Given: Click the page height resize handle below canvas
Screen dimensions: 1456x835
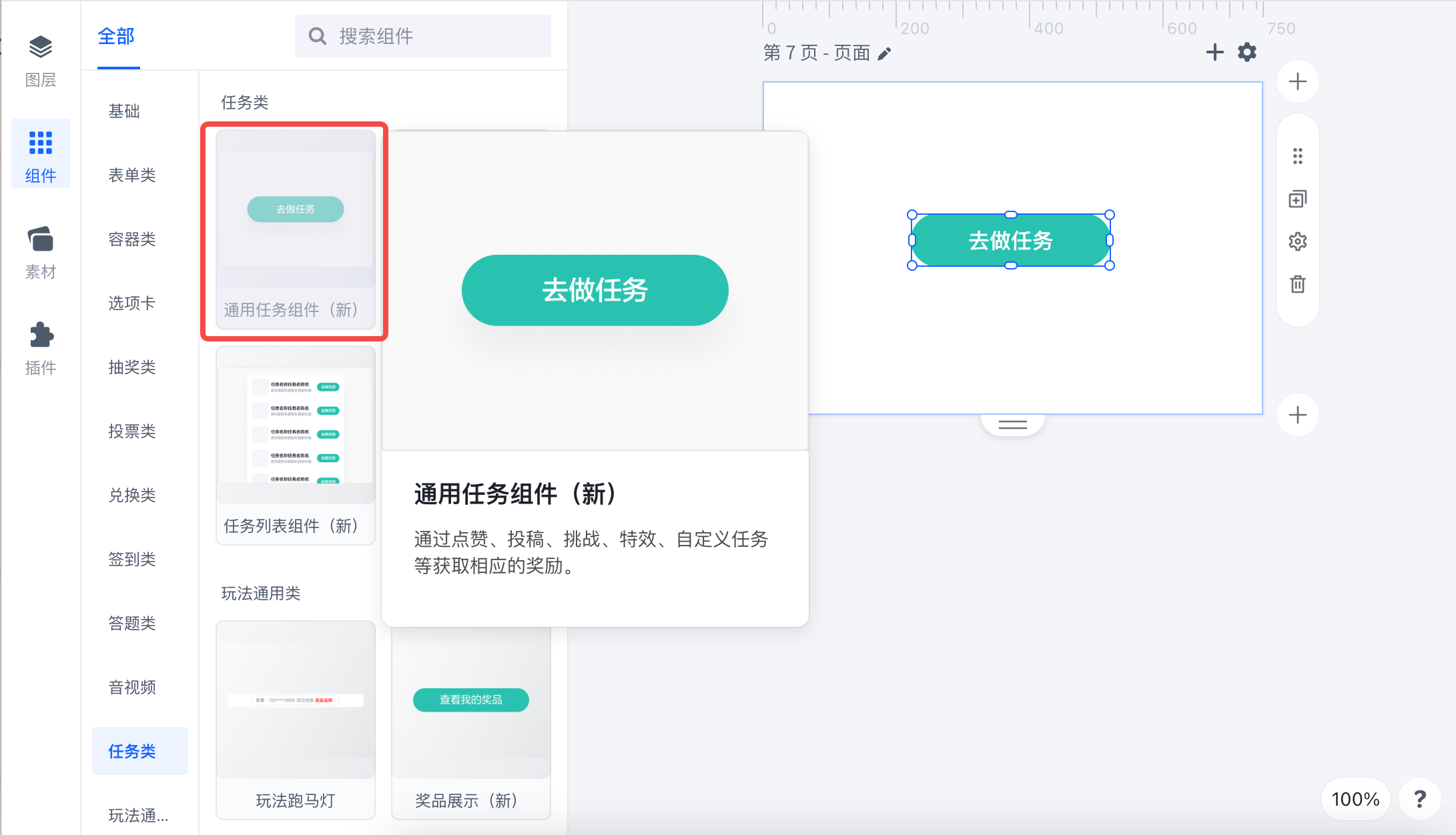Looking at the screenshot, I should (1012, 424).
